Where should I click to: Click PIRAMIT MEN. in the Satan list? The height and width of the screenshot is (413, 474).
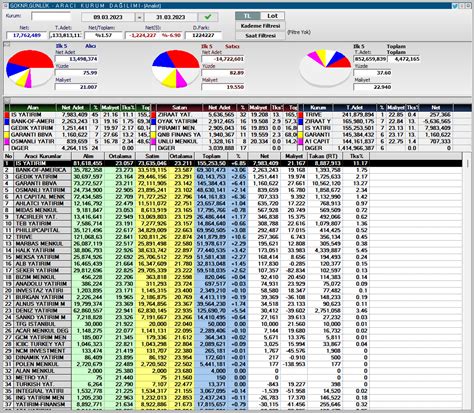[176, 128]
